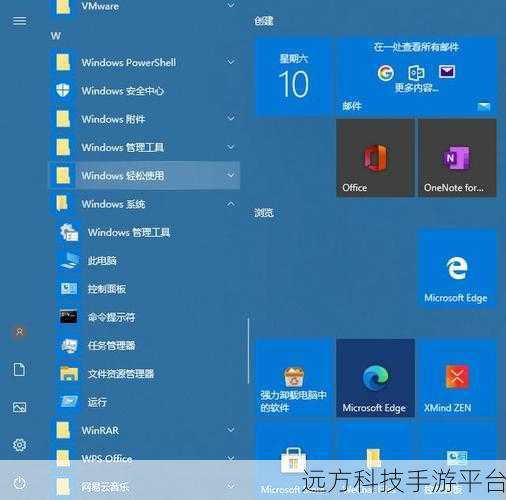Click Windows 管理工具 gear icon under Windows 系统
This screenshot has height=500, width=506.
pos(69,232)
